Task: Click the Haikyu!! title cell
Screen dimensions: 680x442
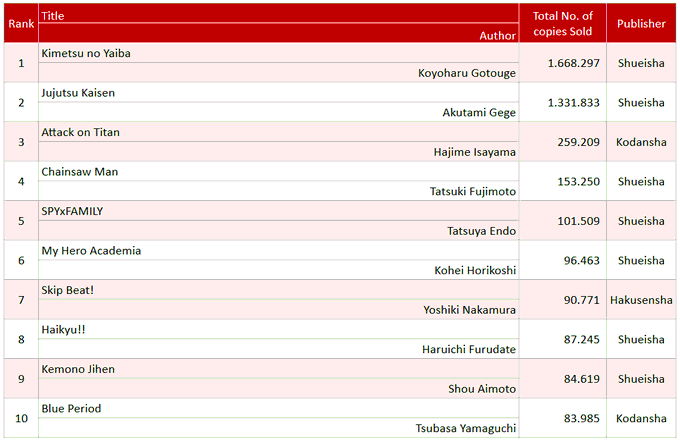Action: pos(279,330)
